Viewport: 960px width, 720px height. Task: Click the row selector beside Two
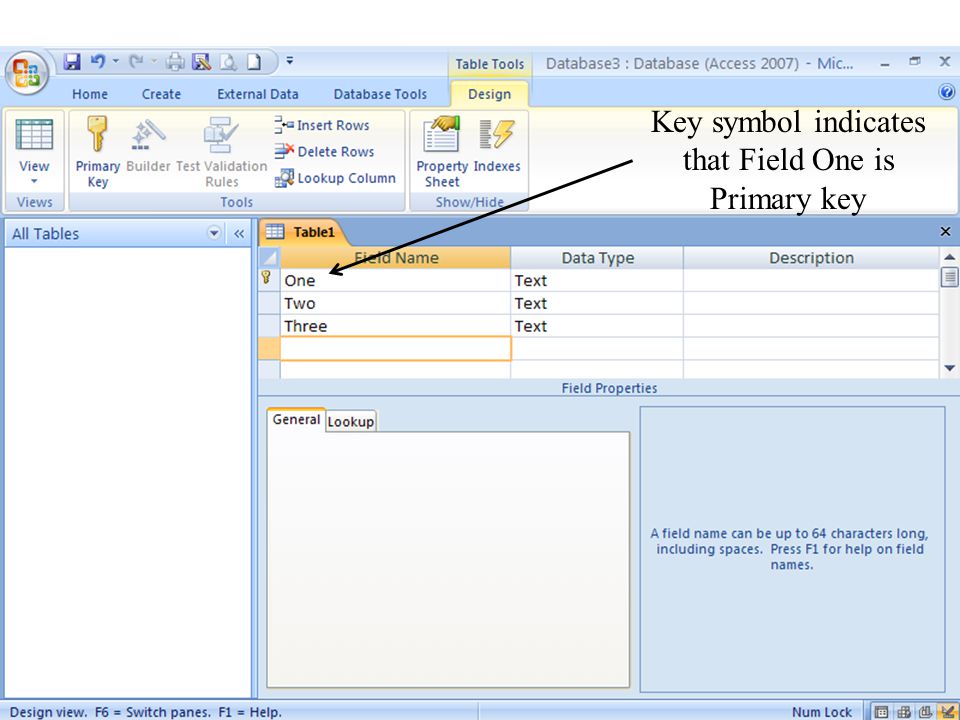coord(269,303)
